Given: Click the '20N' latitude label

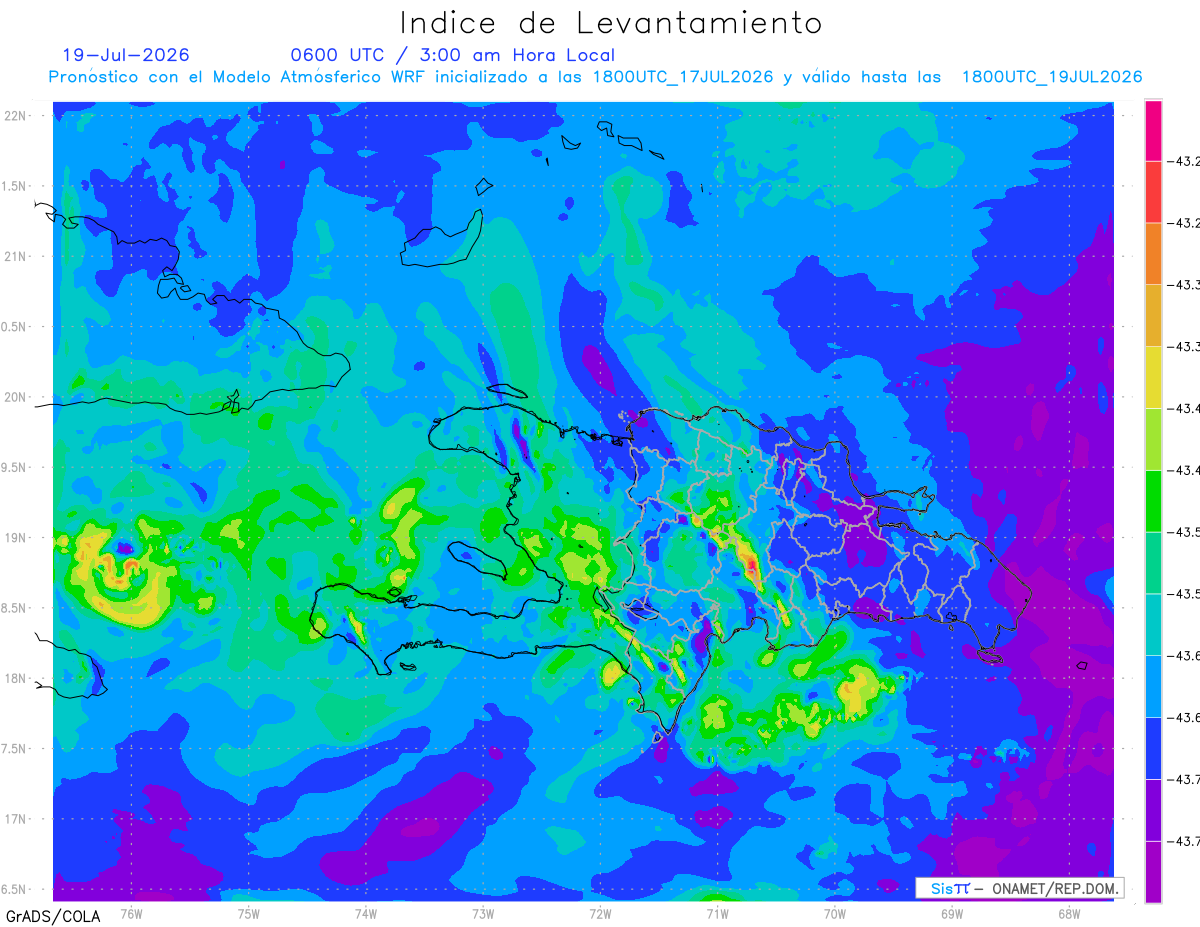Looking at the screenshot, I should click(x=15, y=397).
